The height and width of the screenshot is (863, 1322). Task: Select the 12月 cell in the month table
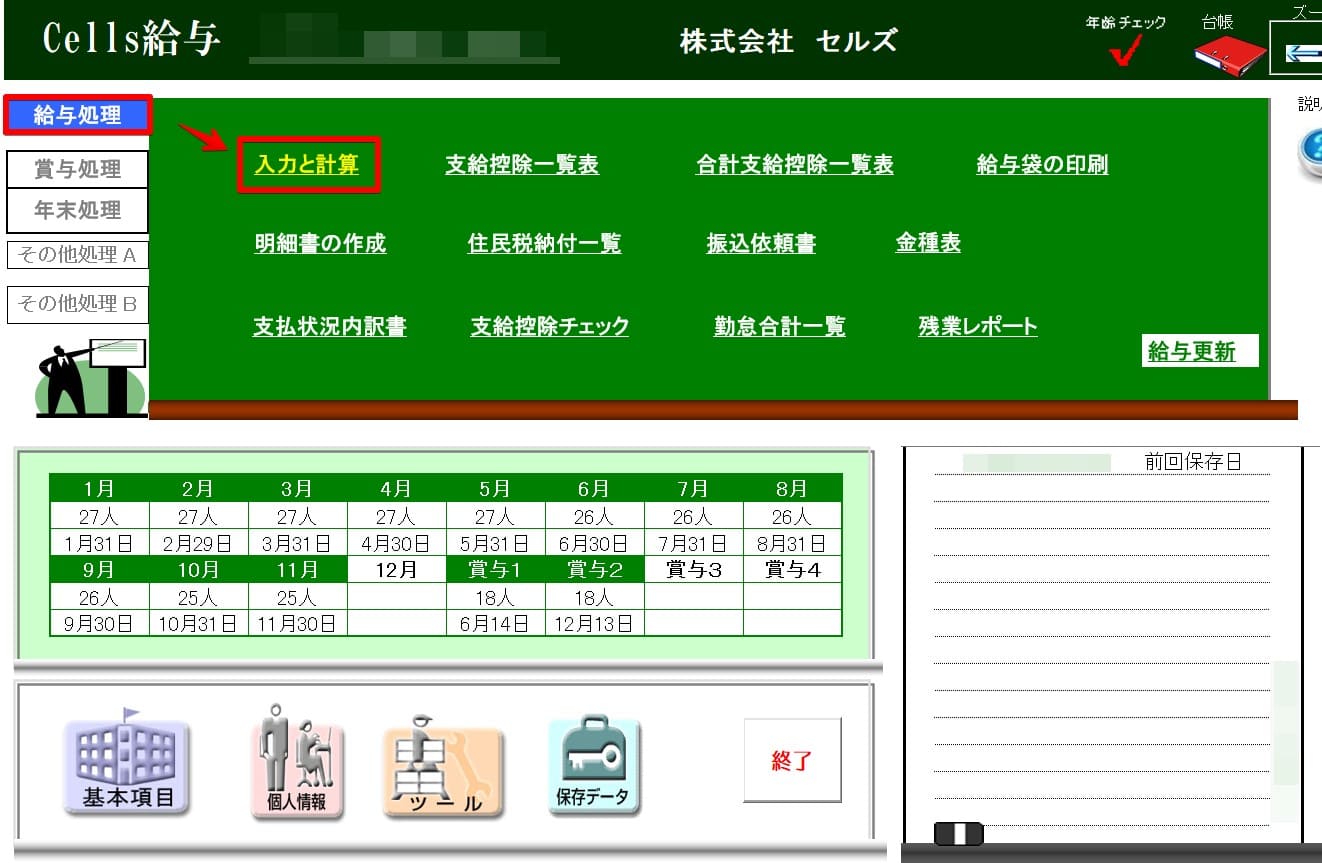(396, 570)
